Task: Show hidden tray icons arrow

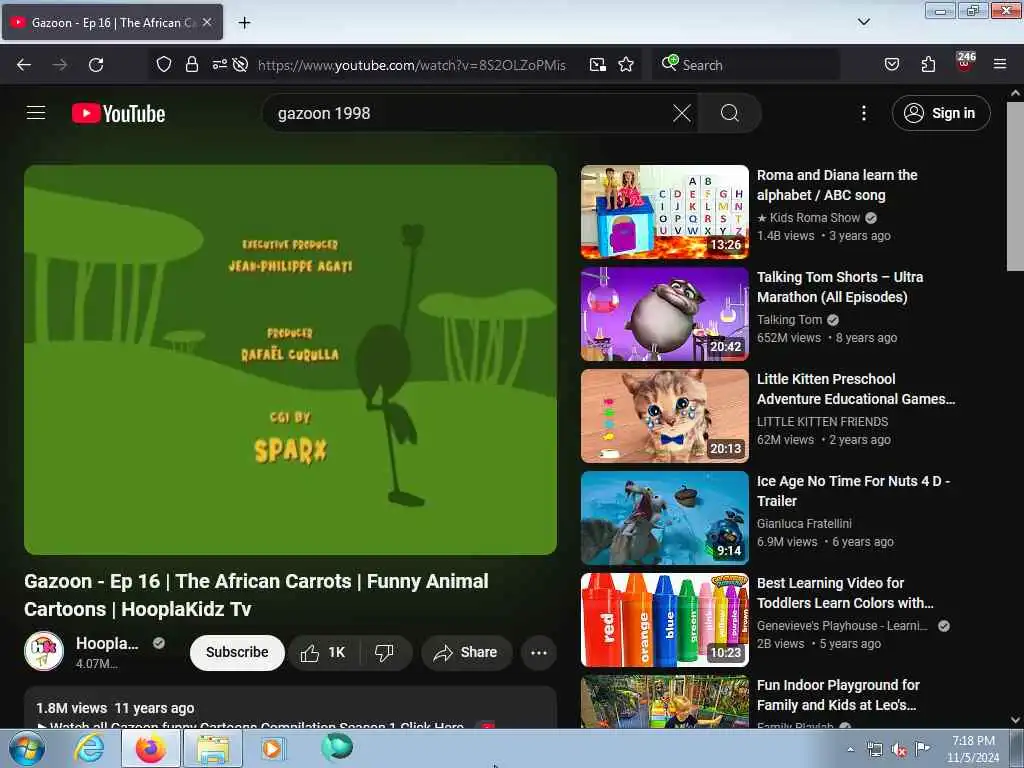Action: tap(850, 750)
